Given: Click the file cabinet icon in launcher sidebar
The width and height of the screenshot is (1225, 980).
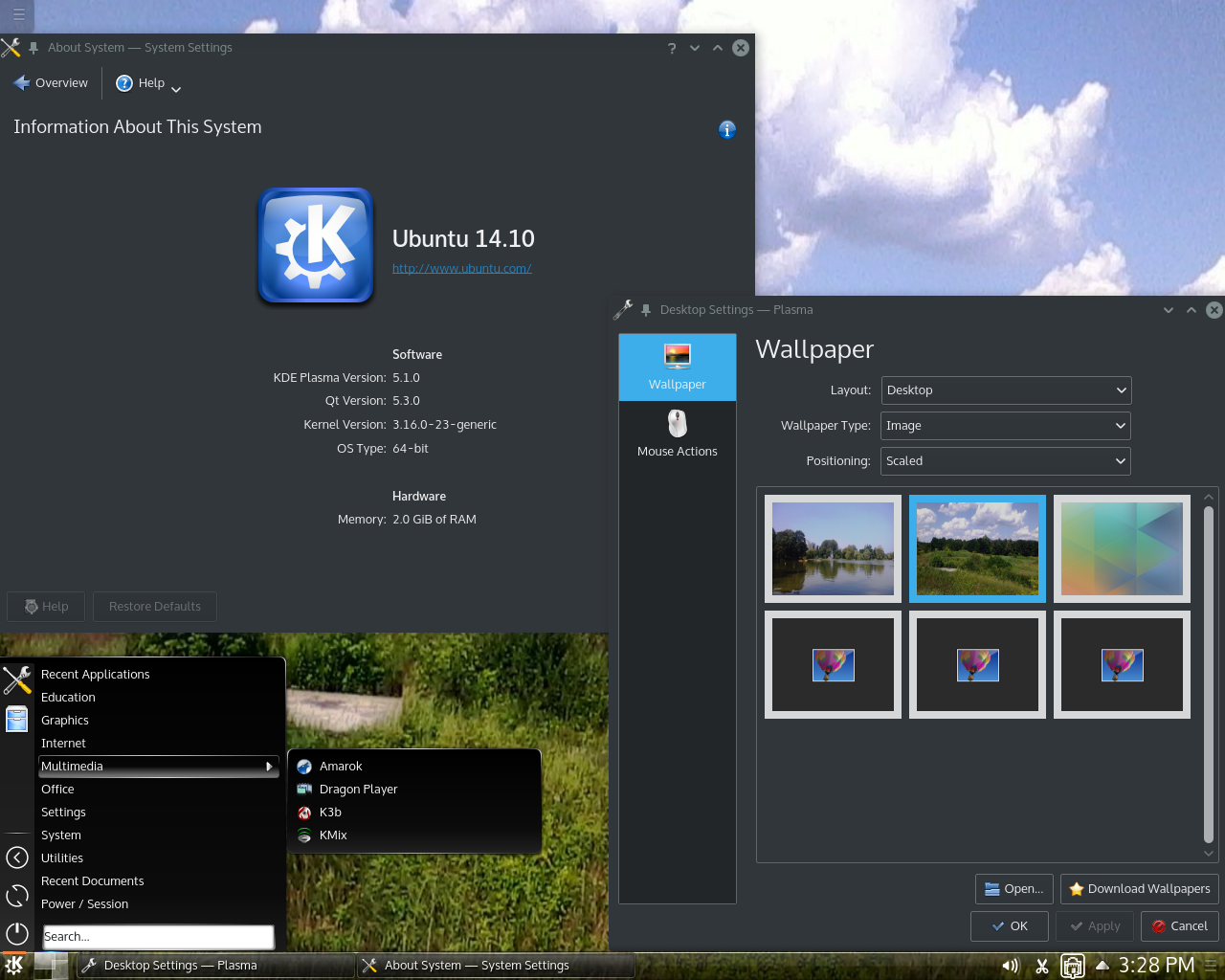Looking at the screenshot, I should [x=17, y=719].
